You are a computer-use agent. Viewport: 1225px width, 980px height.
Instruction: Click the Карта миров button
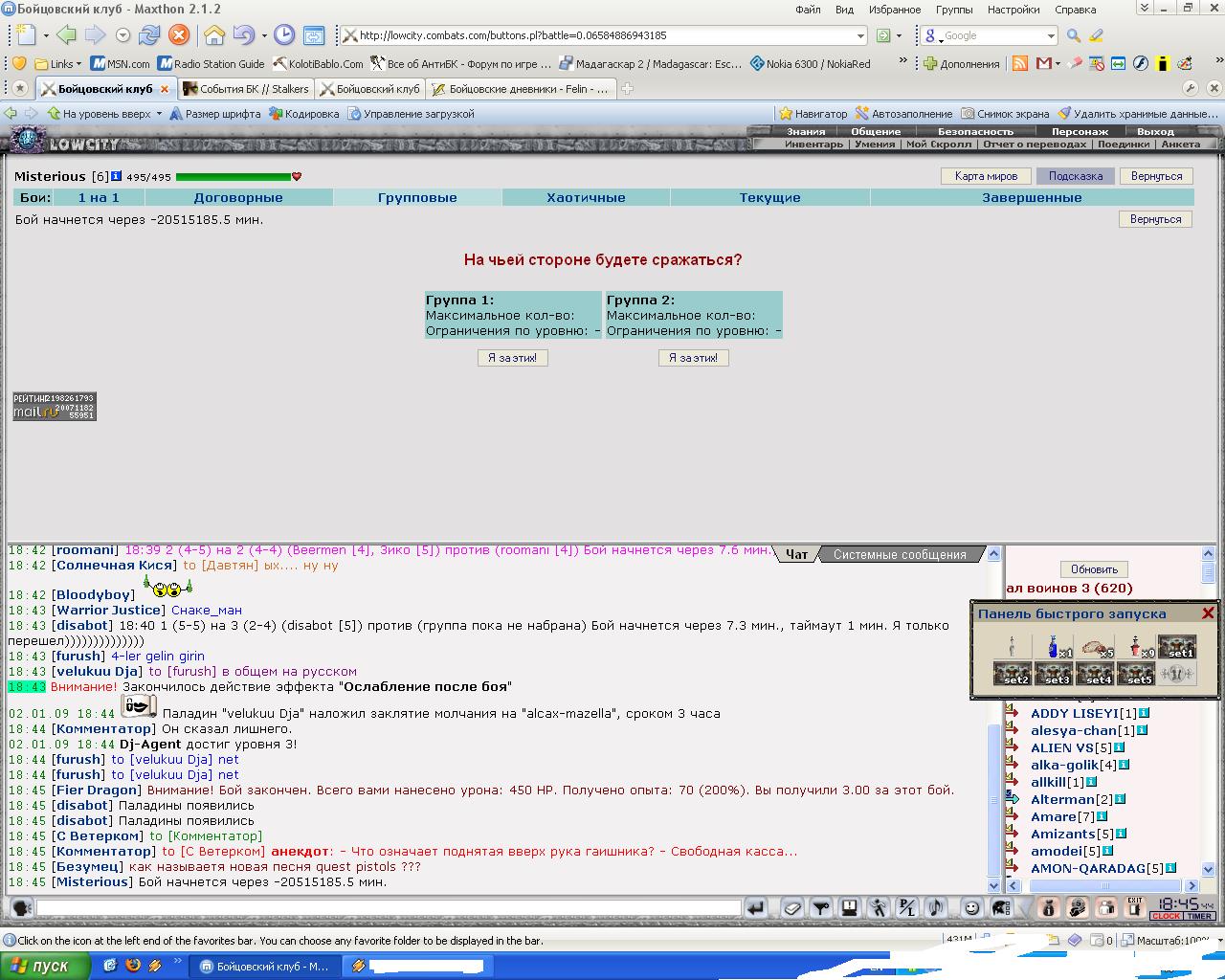pos(986,176)
